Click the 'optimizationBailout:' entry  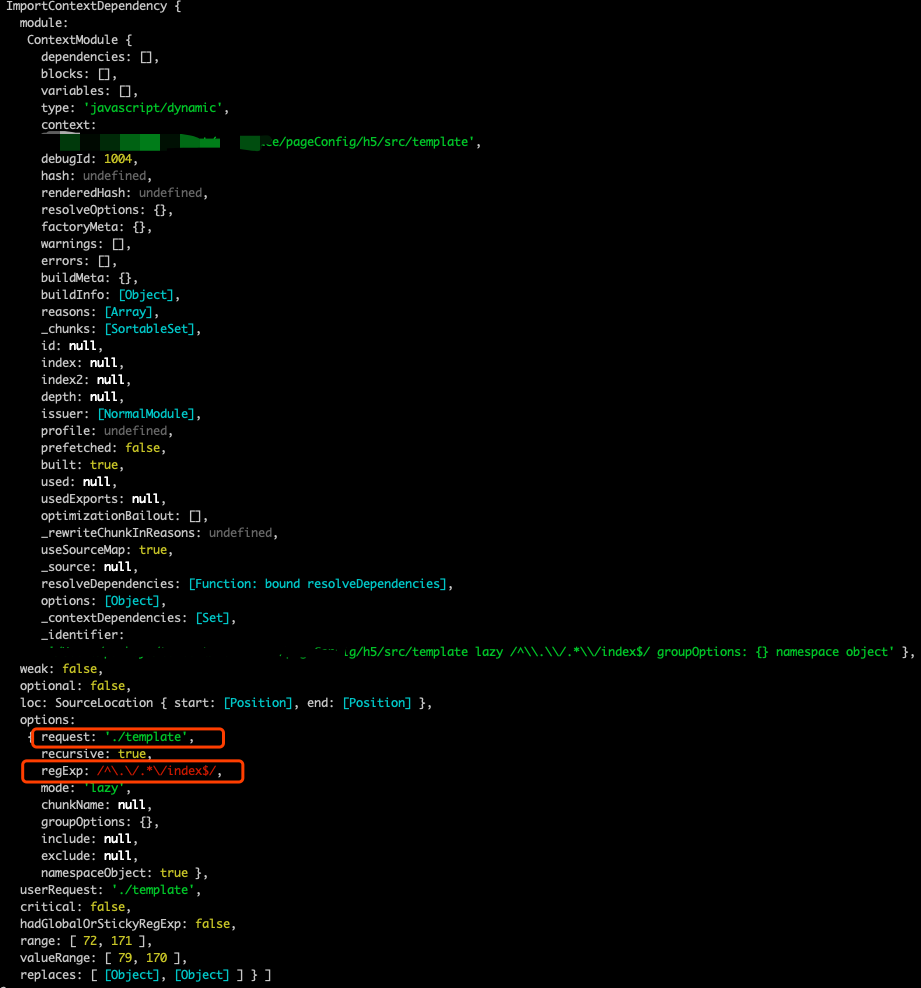(x=124, y=516)
